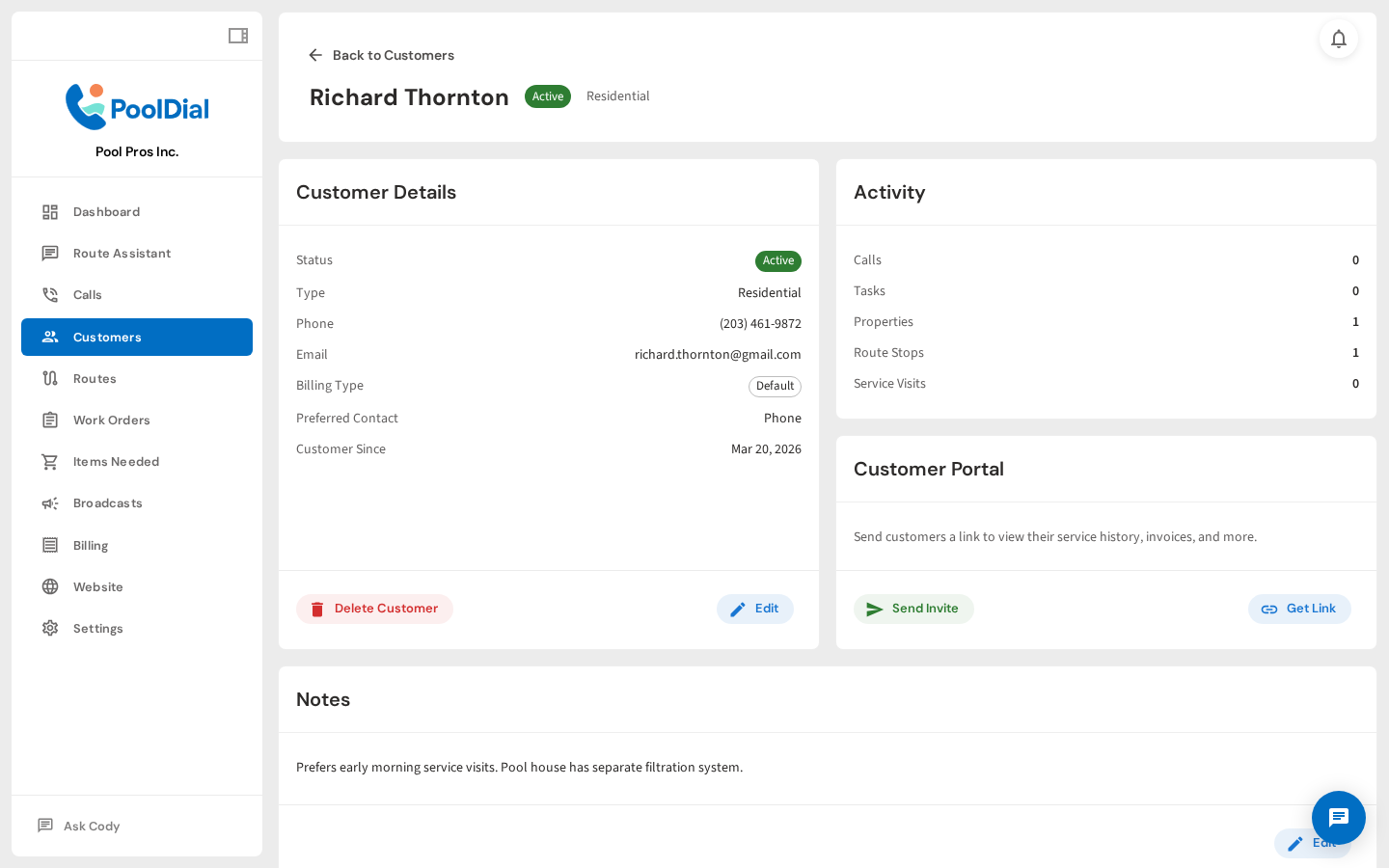Edit the Customer Details

[x=754, y=609]
